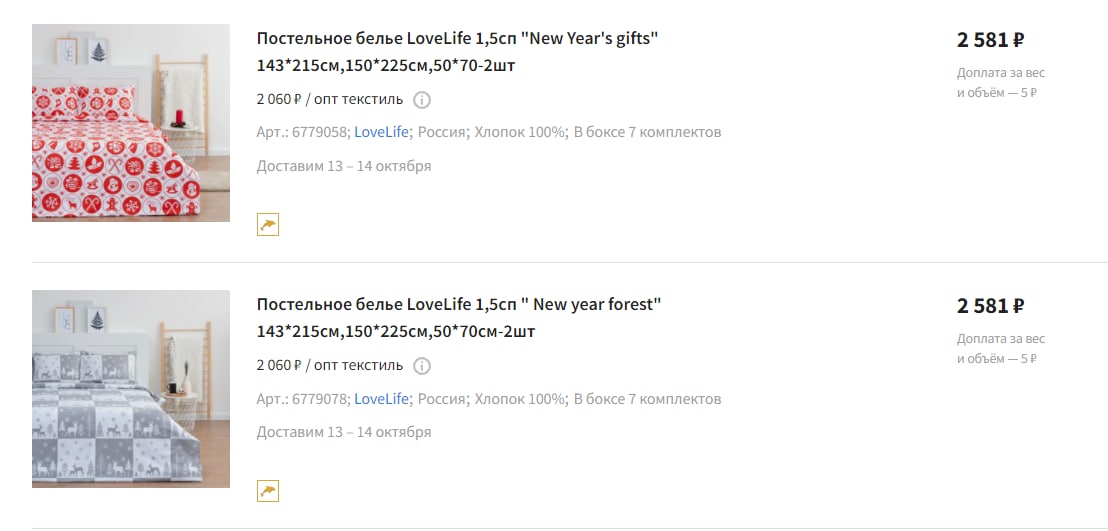The image size is (1108, 531).
Task: Open wholesale price info for New Year's gifts
Action: [422, 99]
